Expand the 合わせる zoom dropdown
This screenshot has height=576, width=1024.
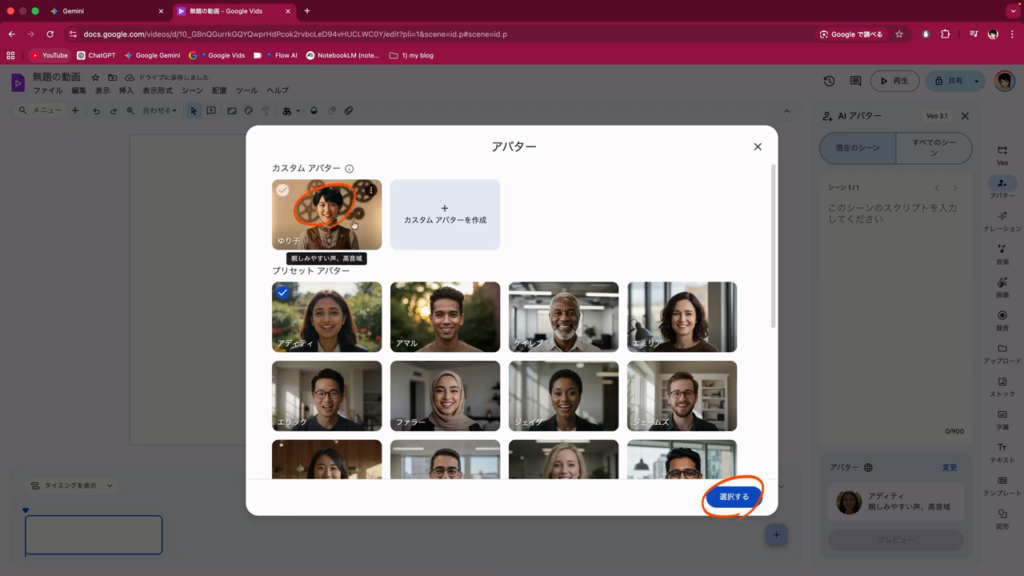click(158, 111)
